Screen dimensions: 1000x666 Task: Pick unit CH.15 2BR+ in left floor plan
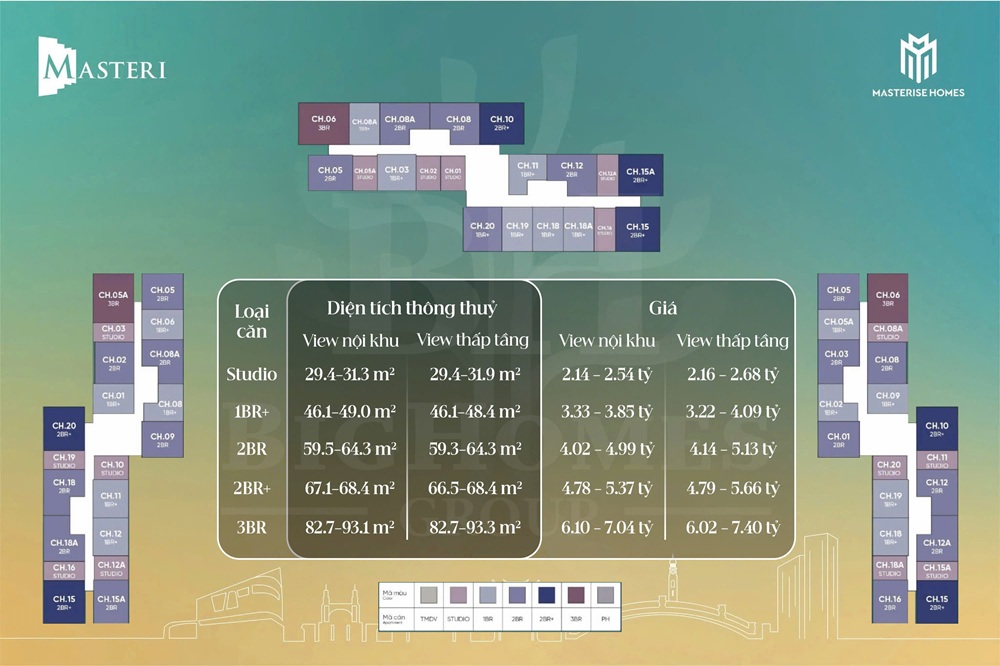click(x=65, y=603)
